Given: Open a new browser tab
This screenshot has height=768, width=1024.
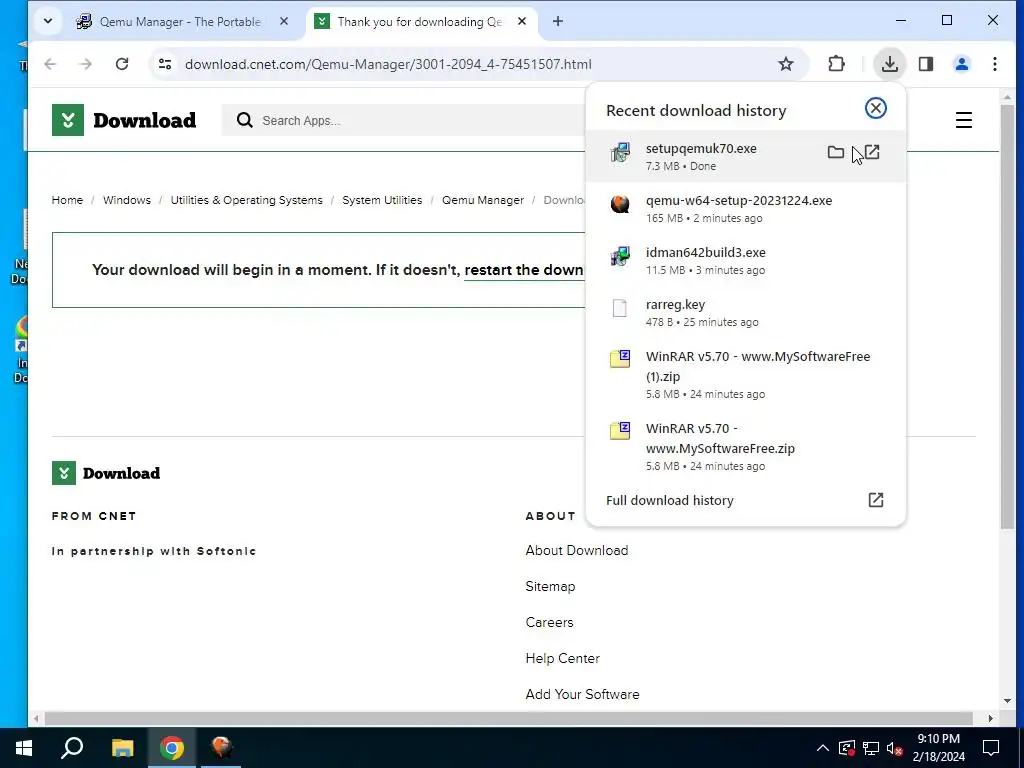Looking at the screenshot, I should (558, 22).
